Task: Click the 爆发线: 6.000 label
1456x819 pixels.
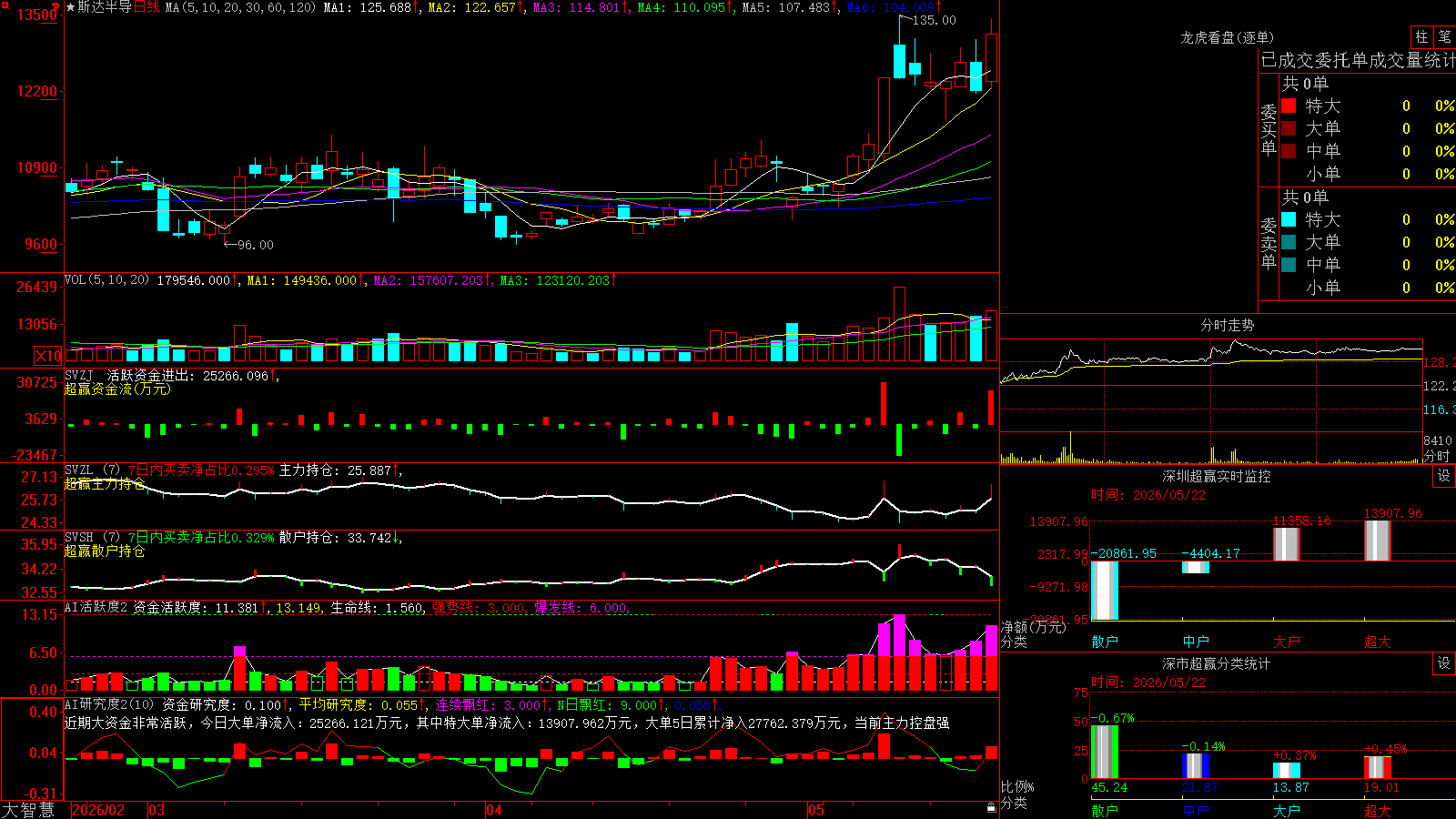Action: [x=581, y=608]
